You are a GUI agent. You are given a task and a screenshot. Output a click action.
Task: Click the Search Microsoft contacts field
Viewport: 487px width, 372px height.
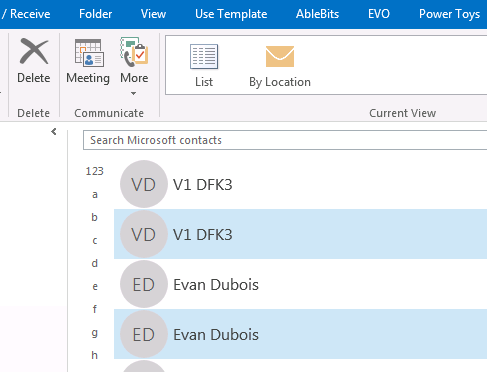pos(285,140)
